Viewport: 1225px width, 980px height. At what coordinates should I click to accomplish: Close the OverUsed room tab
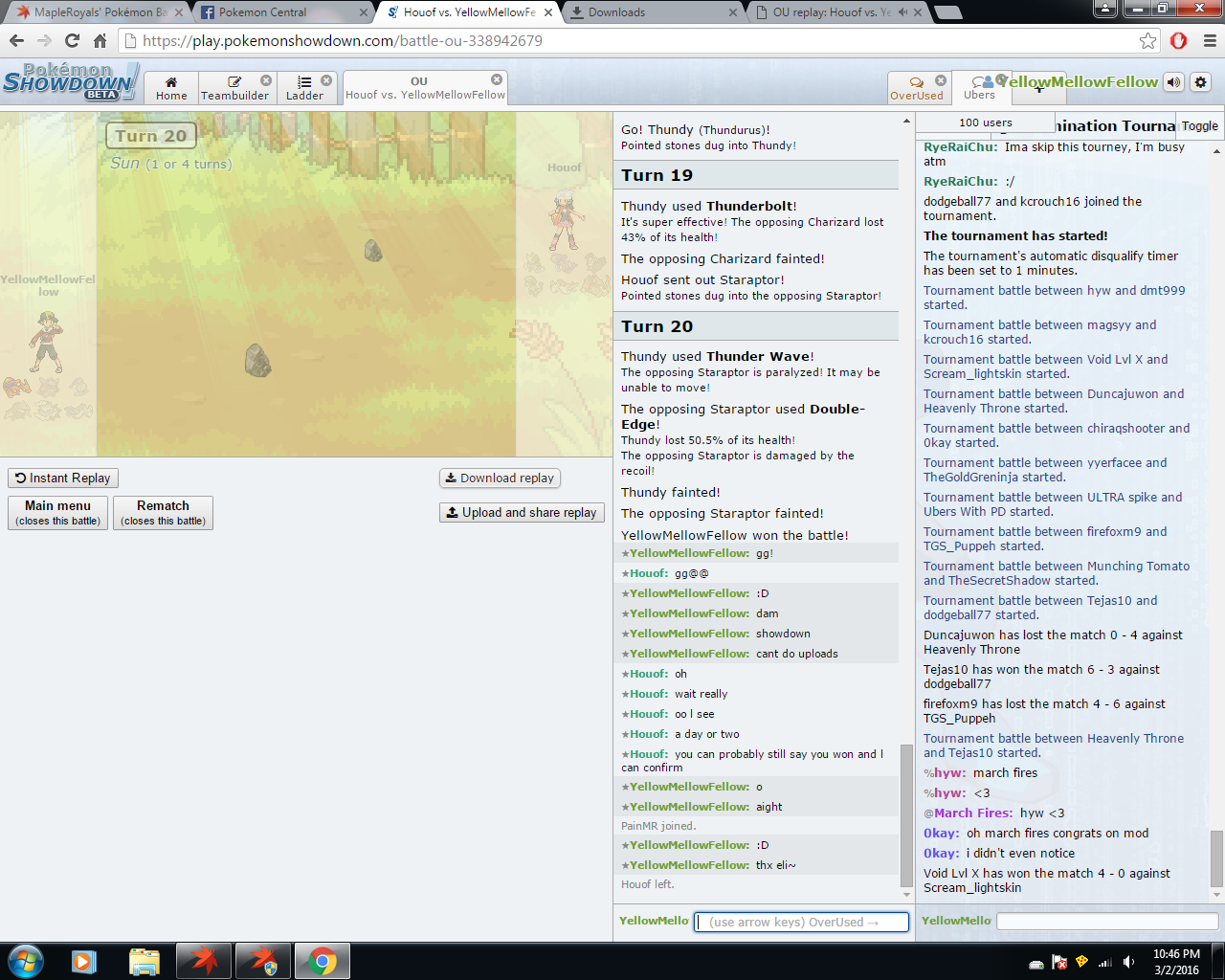click(941, 80)
